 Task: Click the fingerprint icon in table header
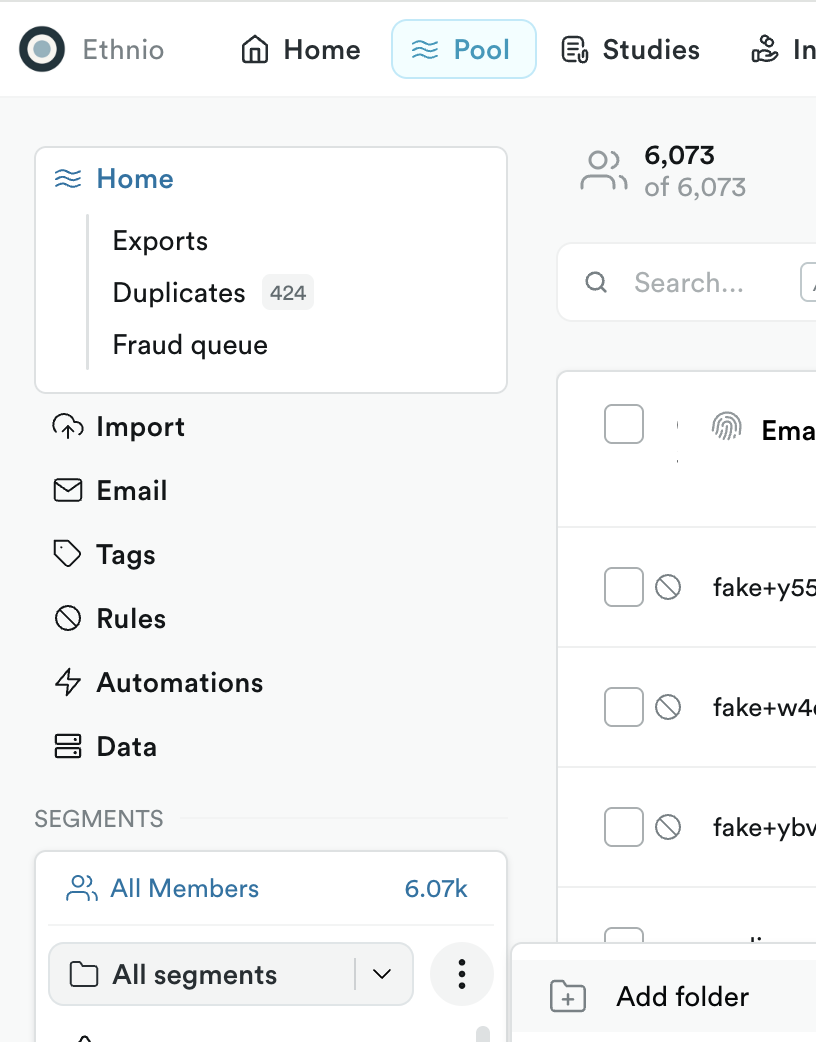click(x=726, y=426)
